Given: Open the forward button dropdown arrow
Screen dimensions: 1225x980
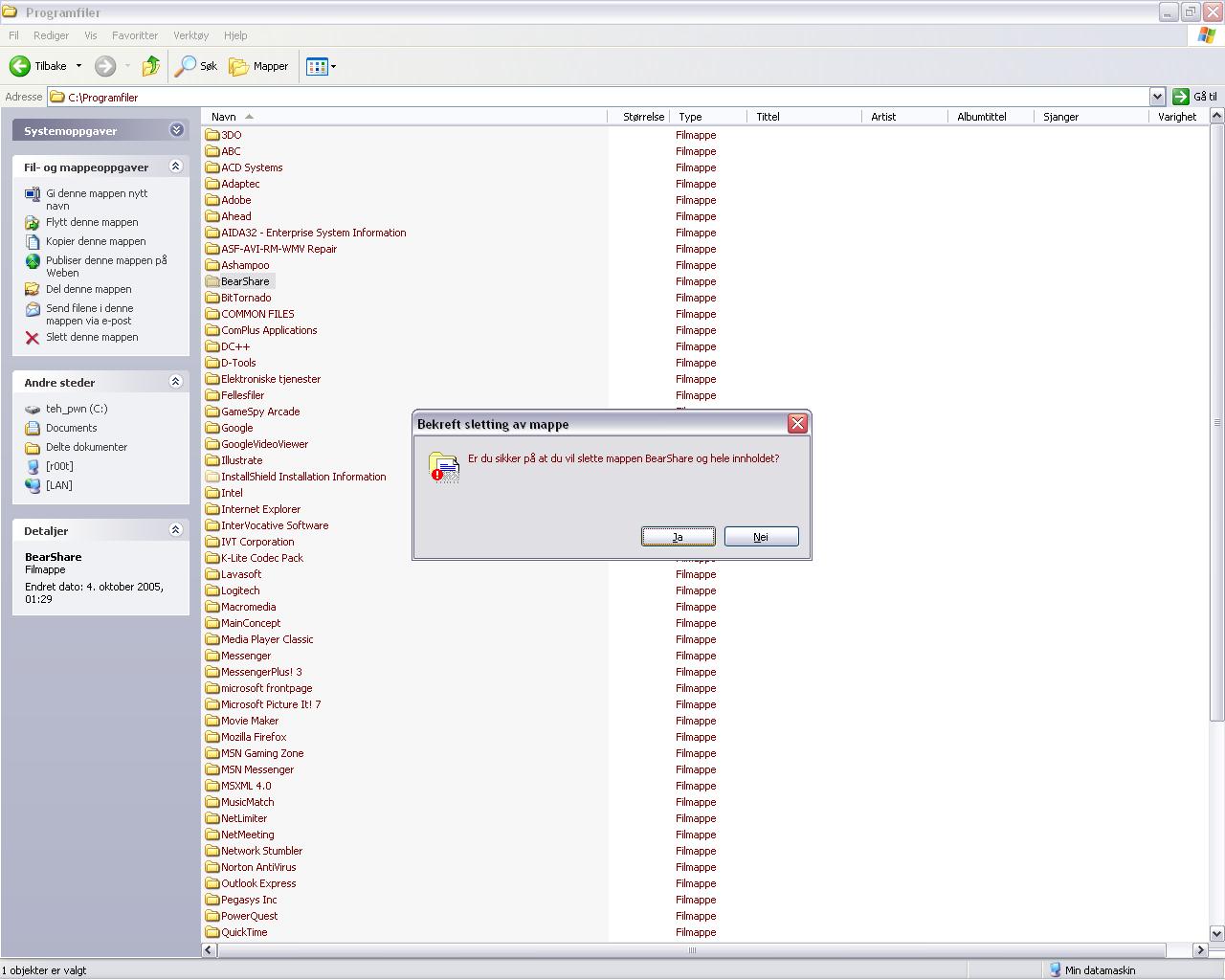Looking at the screenshot, I should (127, 66).
